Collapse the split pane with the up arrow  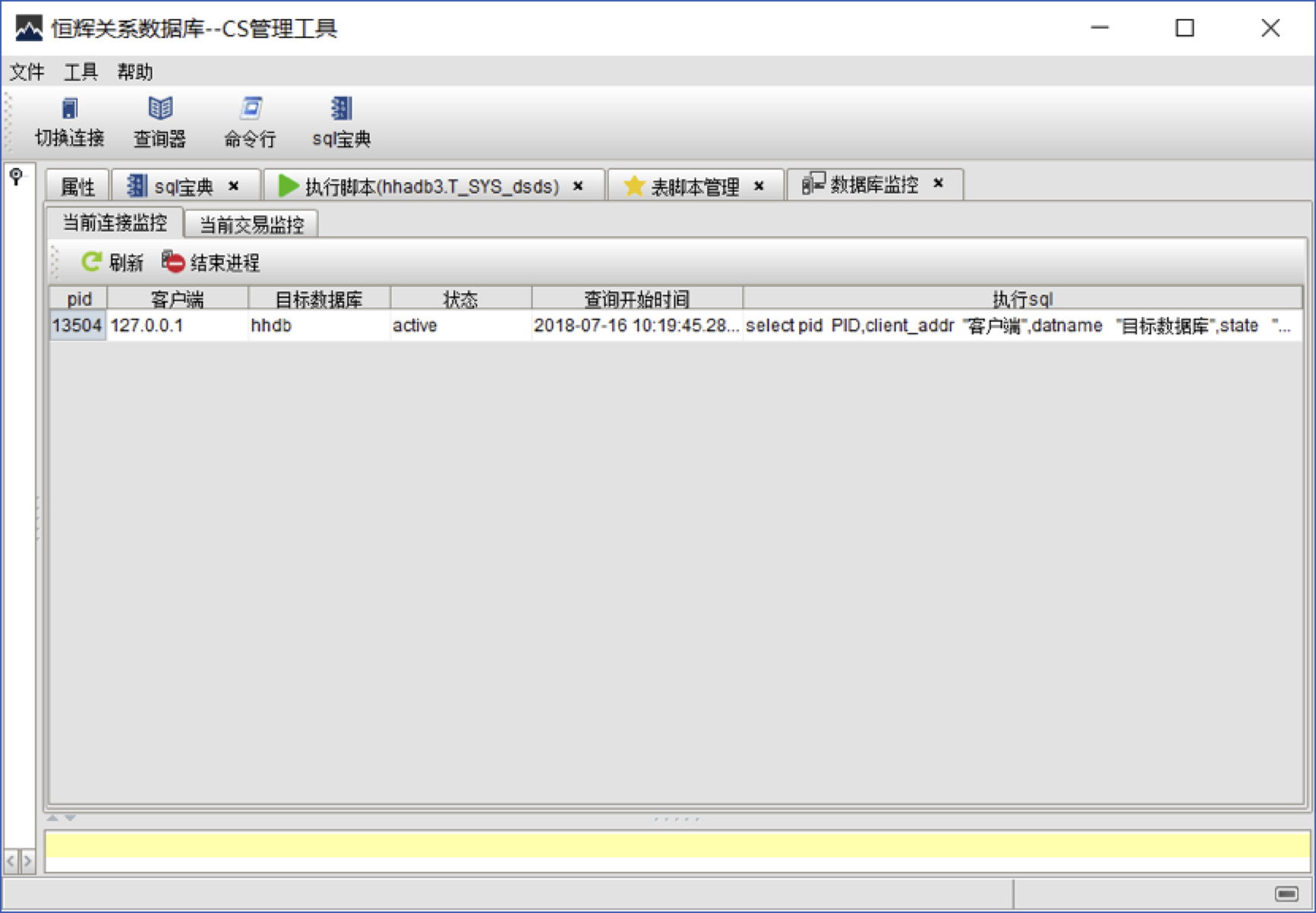[52, 818]
